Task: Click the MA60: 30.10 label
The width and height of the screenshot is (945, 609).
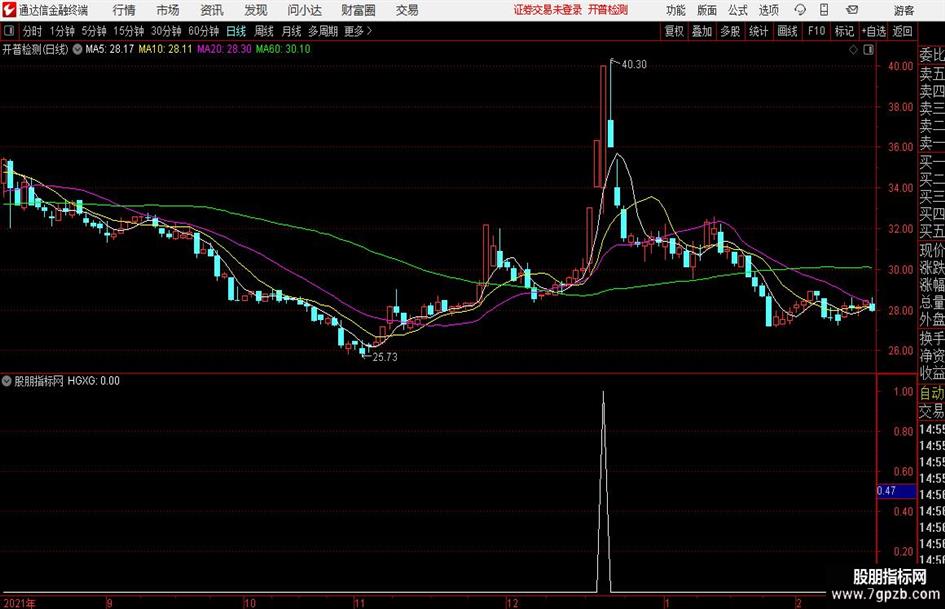Action: [x=283, y=49]
